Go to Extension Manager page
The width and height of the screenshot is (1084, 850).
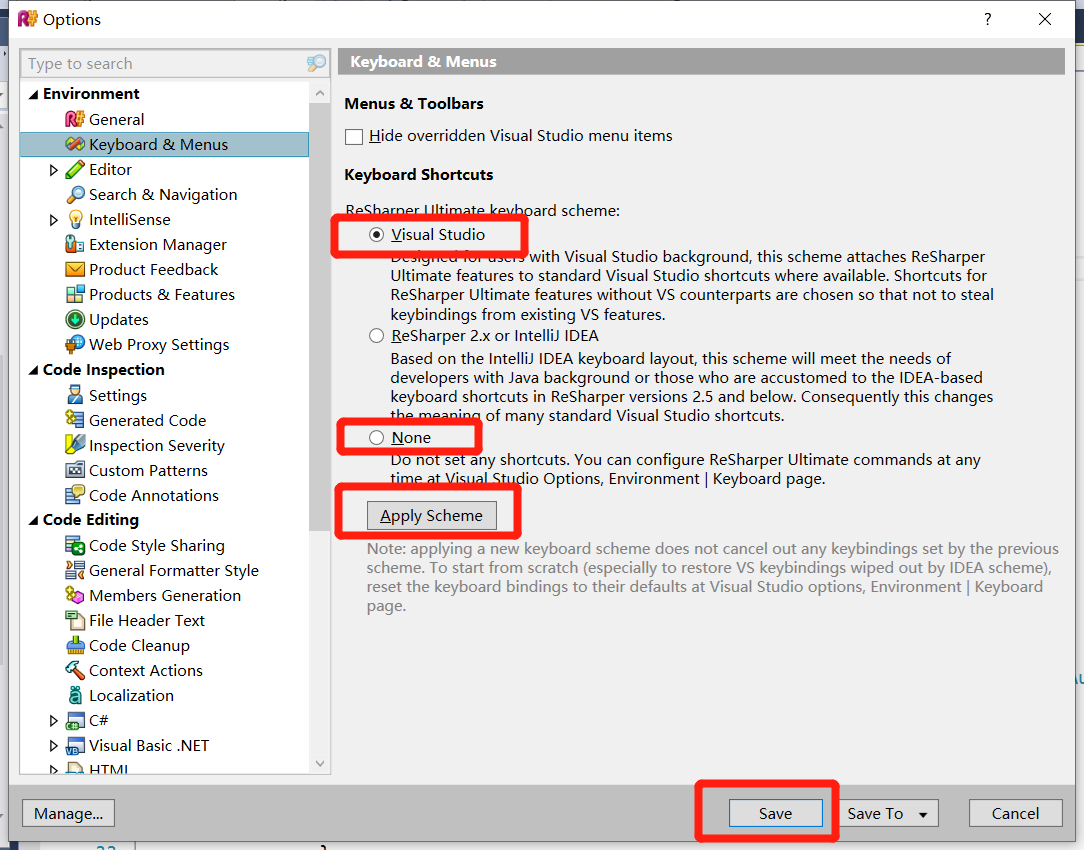pyautogui.click(x=158, y=245)
